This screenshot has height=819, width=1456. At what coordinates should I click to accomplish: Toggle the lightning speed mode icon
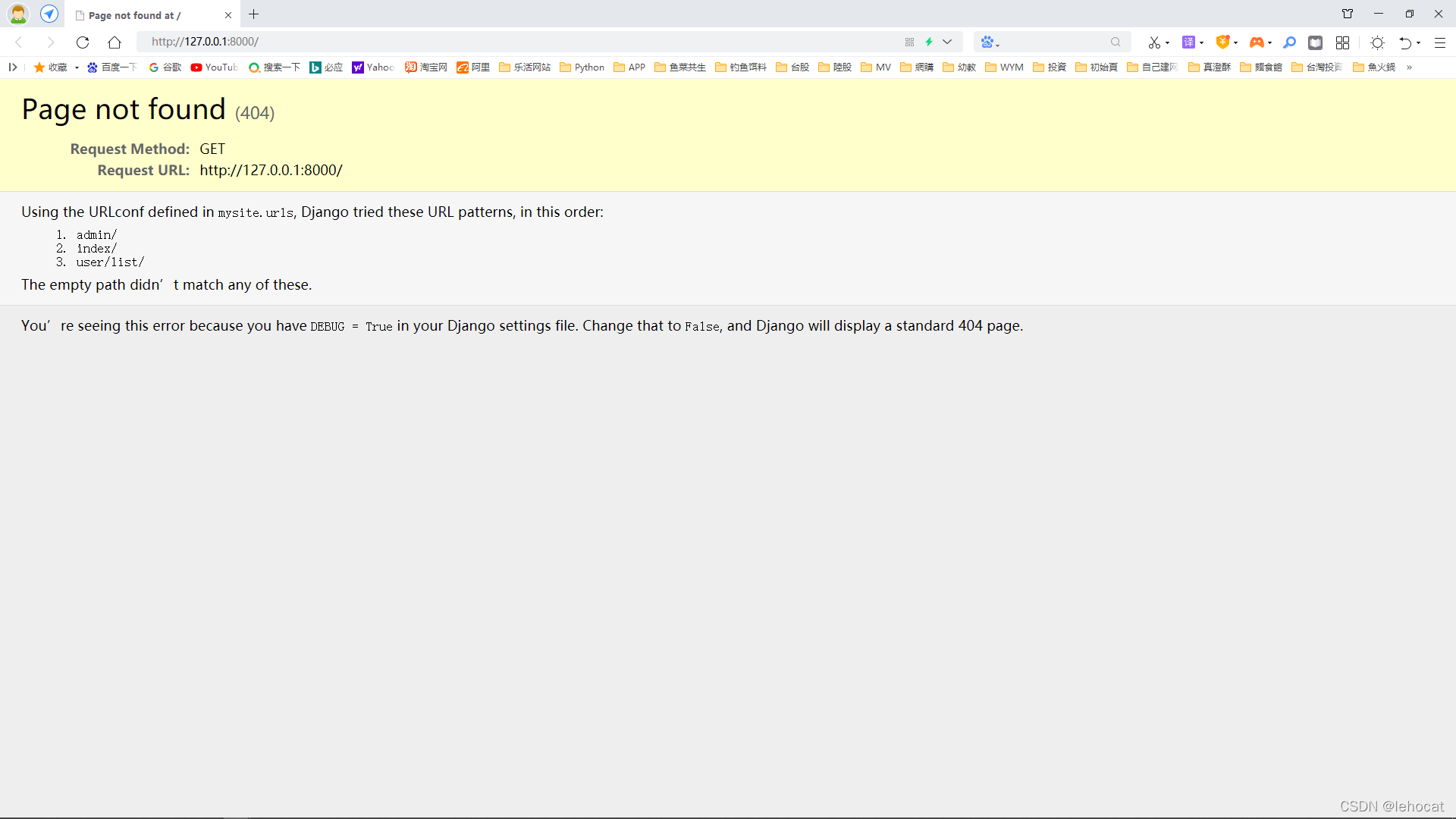point(929,42)
